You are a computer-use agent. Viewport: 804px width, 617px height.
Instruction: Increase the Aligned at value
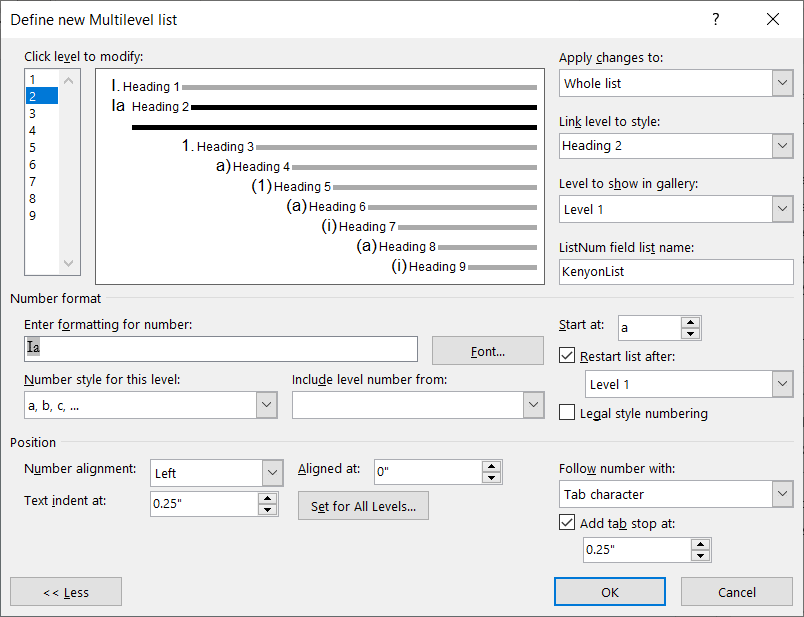tap(492, 466)
